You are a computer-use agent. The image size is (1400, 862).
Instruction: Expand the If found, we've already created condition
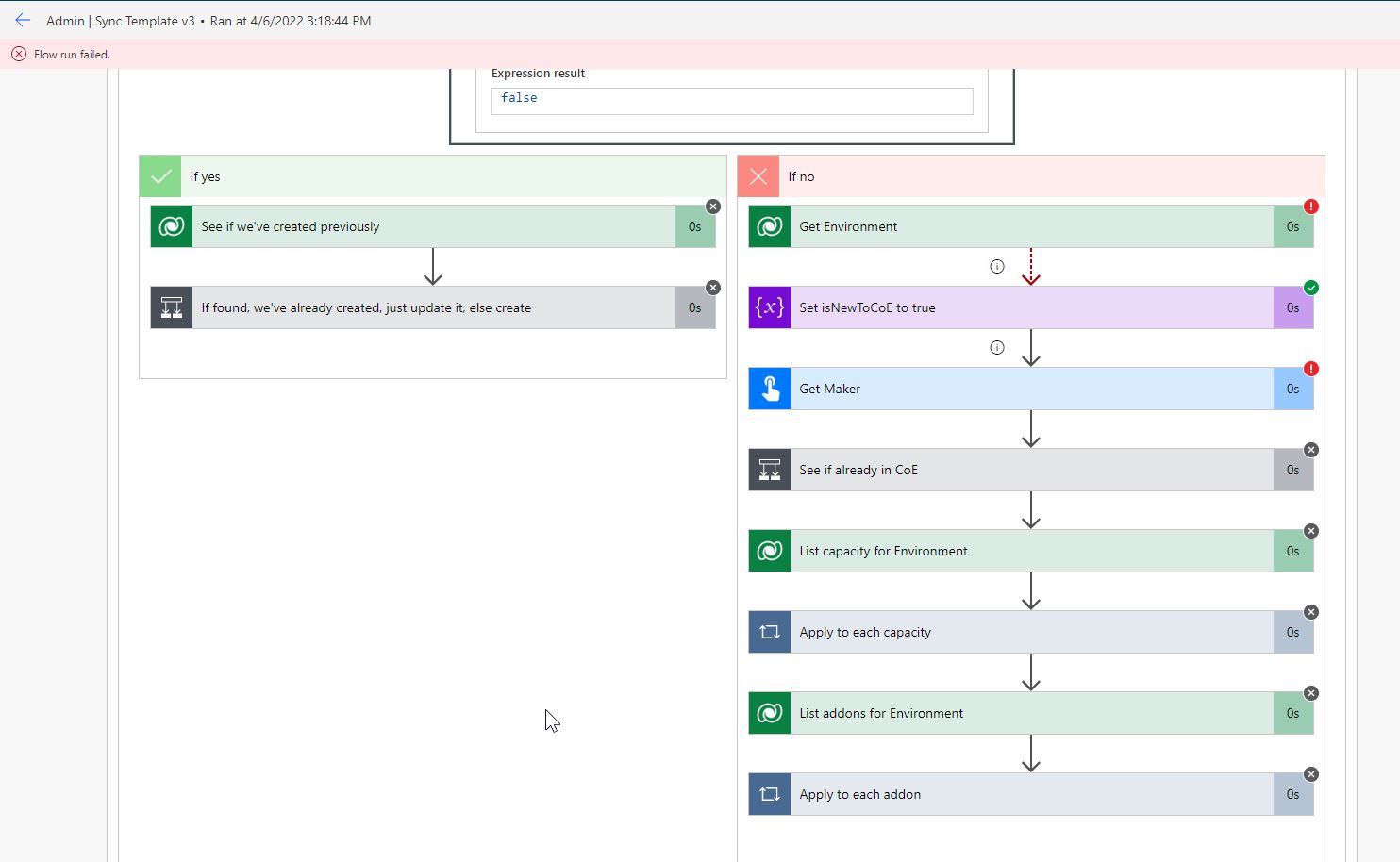coord(433,307)
